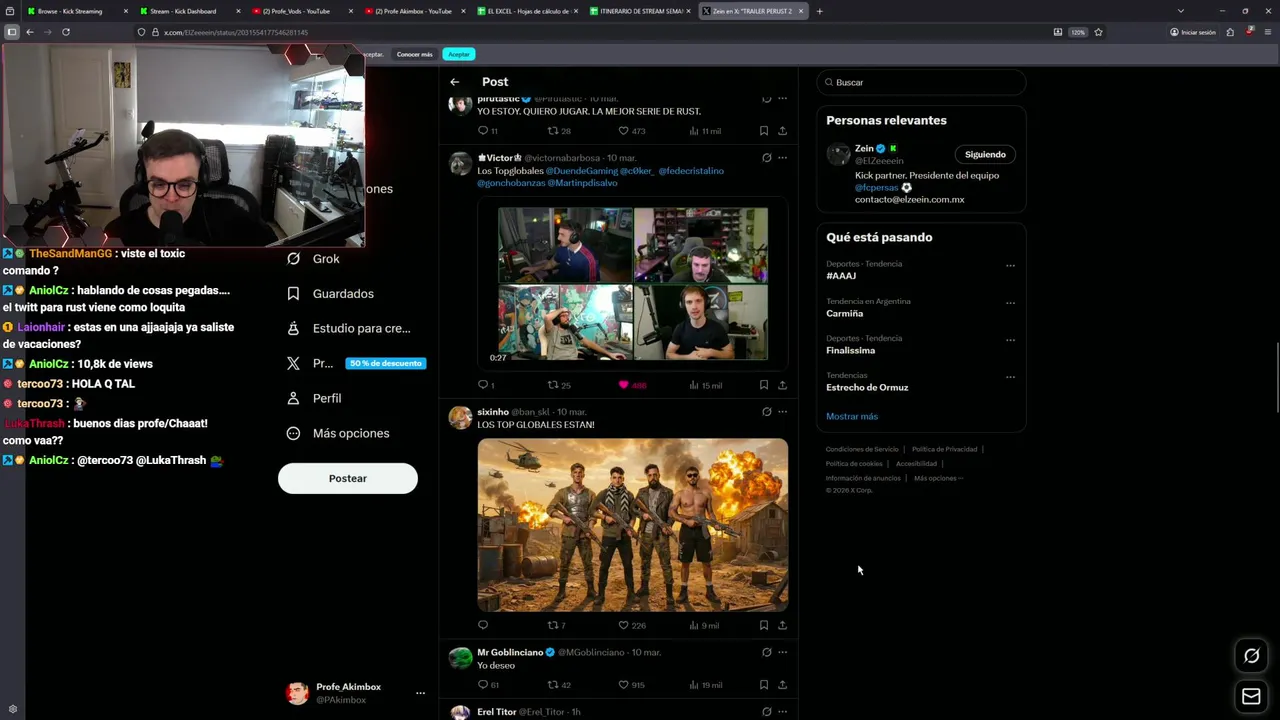1280x720 pixels.
Task: Open views stats showing 15 mil
Action: [705, 385]
